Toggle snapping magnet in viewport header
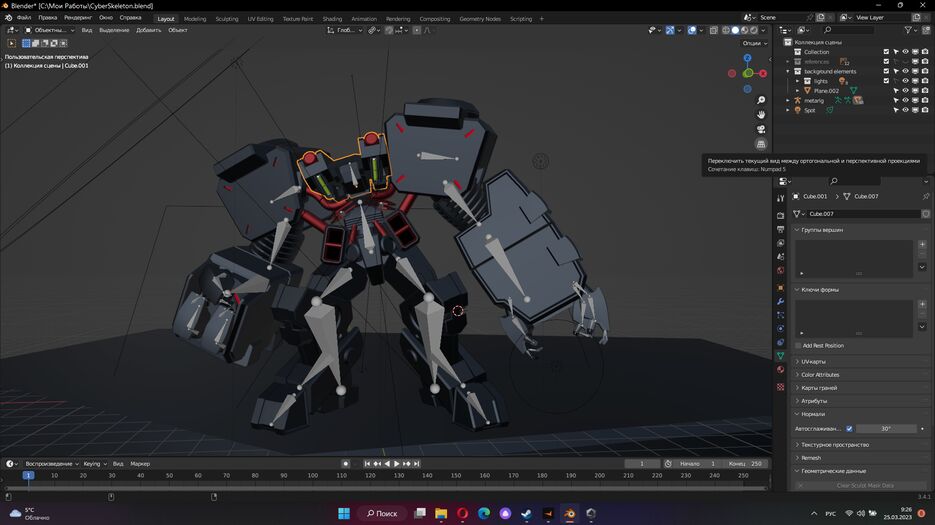935x525 pixels. [x=389, y=30]
